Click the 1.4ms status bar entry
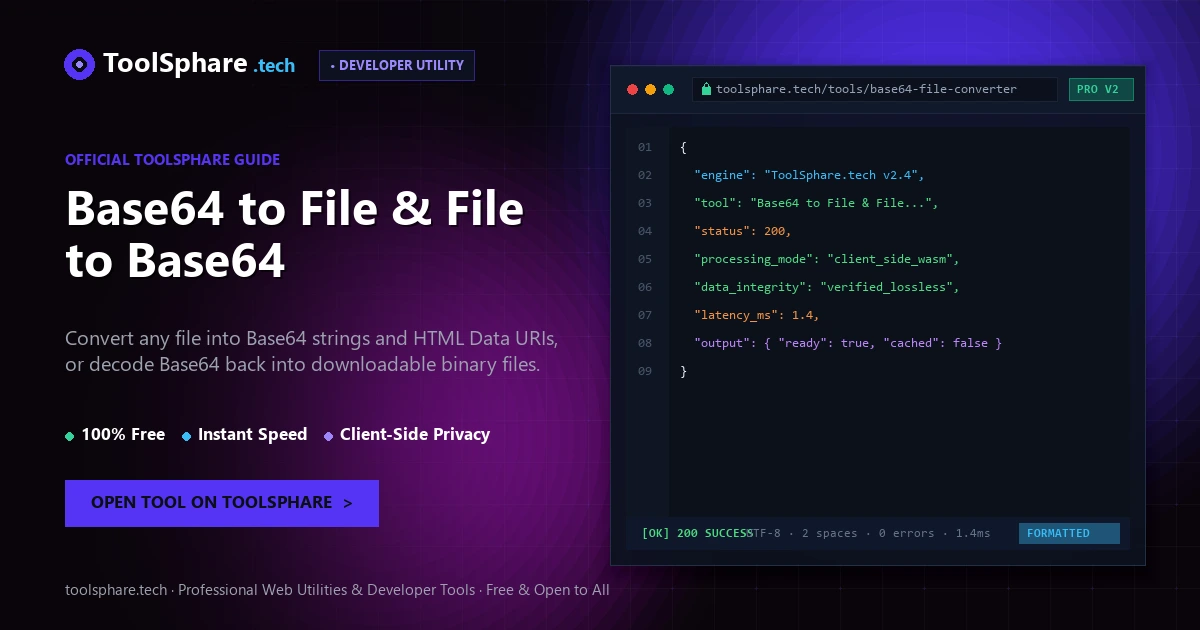Viewport: 1200px width, 630px height. tap(973, 533)
